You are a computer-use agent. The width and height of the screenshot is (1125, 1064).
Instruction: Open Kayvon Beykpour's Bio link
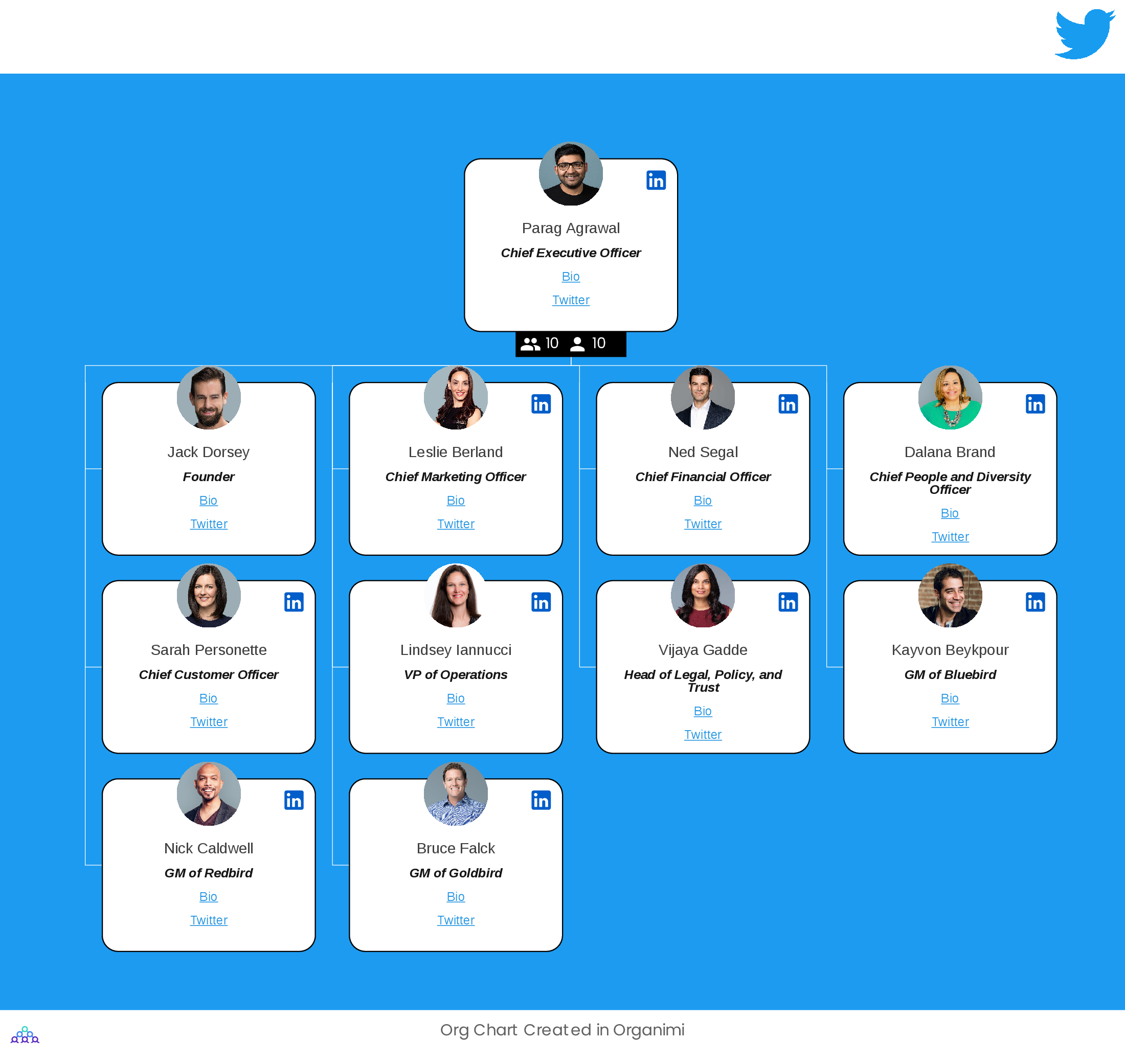[x=949, y=698]
